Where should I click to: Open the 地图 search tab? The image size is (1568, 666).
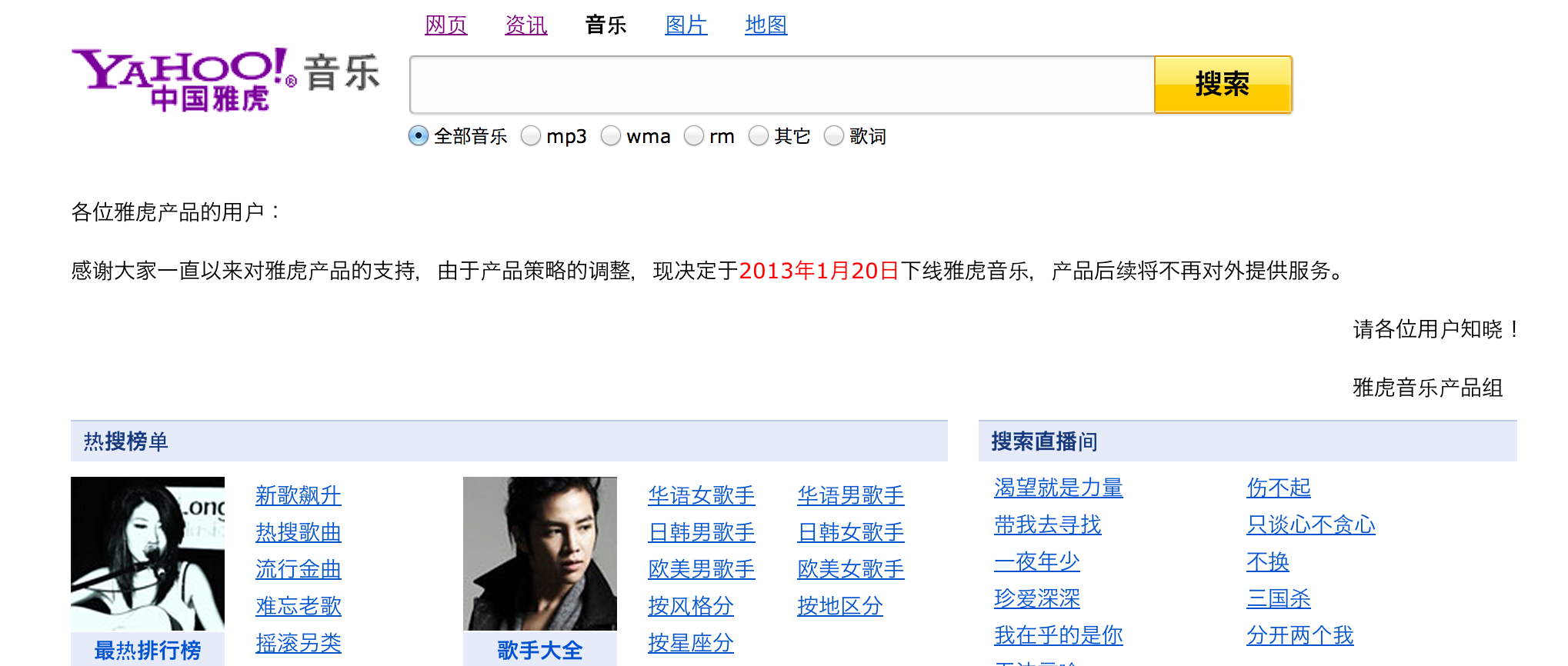766,25
